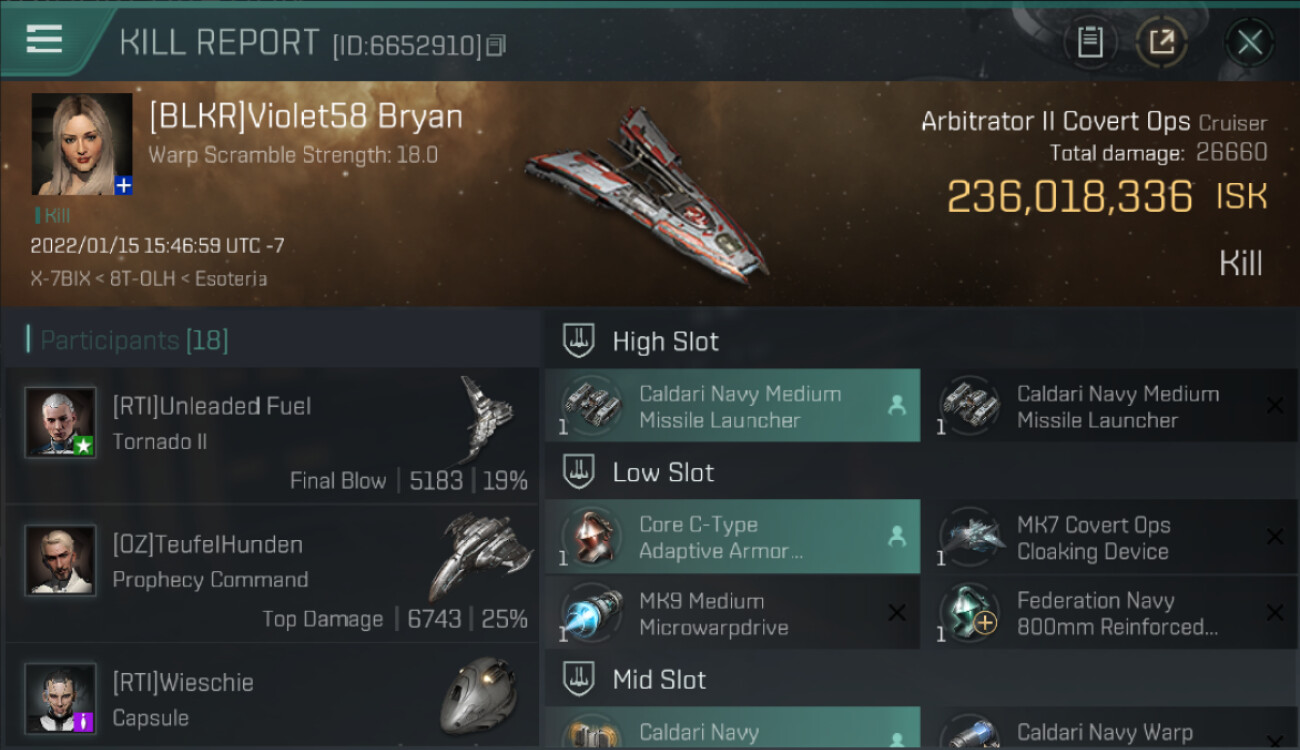This screenshot has width=1300, height=750.
Task: Close the kill report window
Action: click(x=1249, y=42)
